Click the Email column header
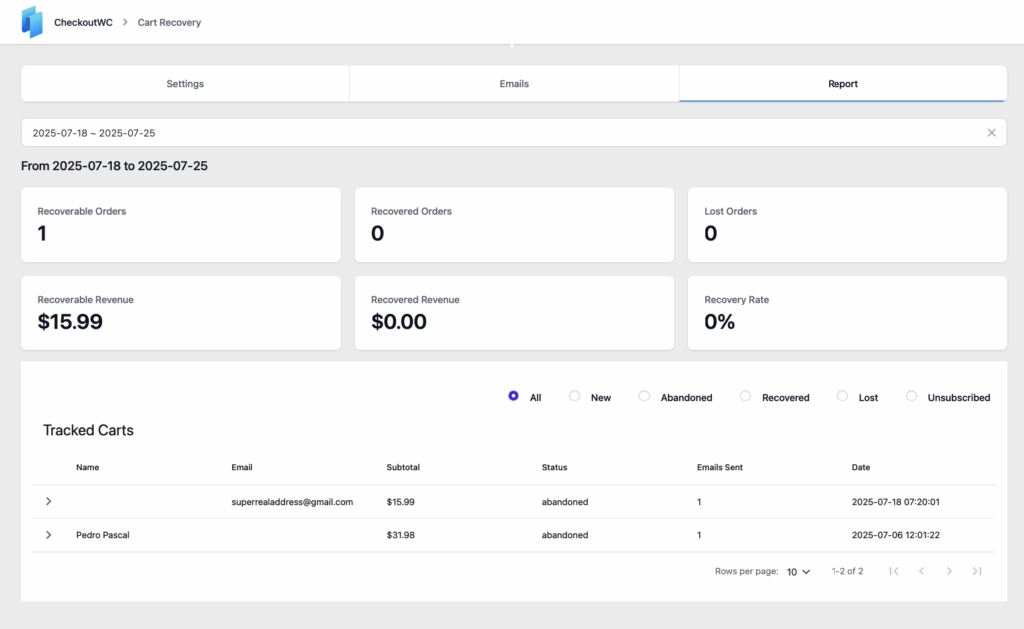 click(x=242, y=467)
